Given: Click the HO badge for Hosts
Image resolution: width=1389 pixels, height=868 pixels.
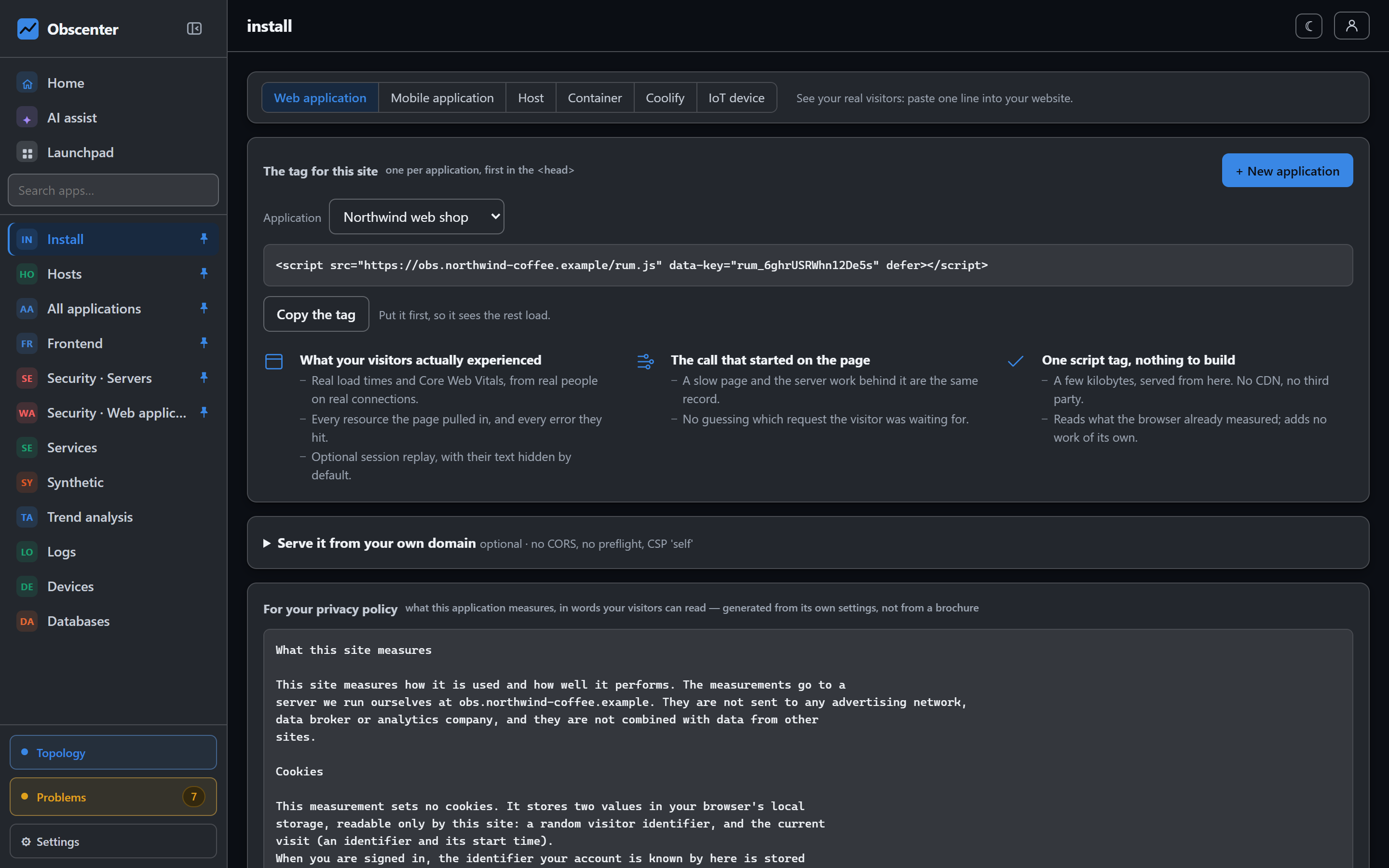Looking at the screenshot, I should 27,274.
